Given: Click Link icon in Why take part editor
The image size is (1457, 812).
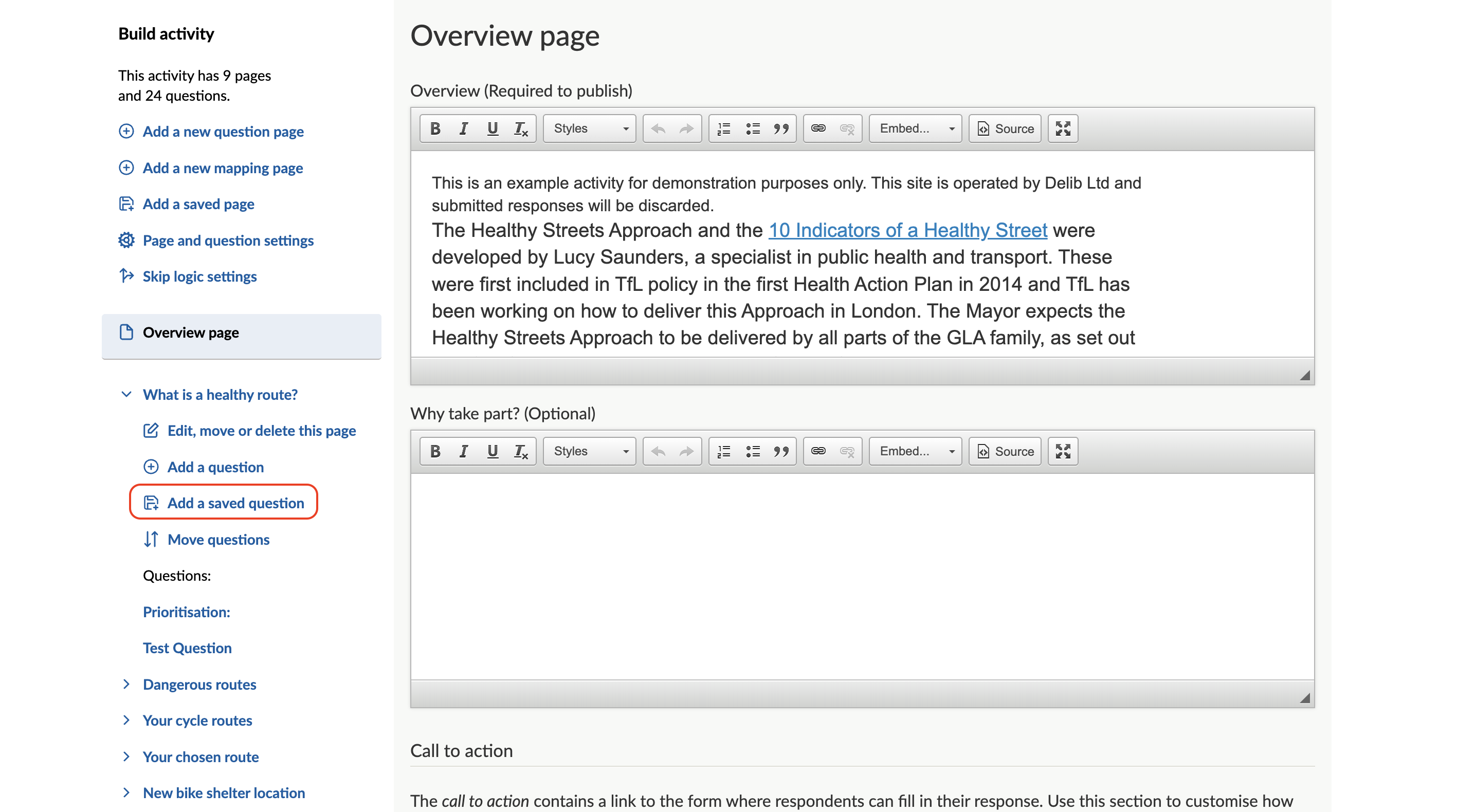Looking at the screenshot, I should tap(818, 451).
